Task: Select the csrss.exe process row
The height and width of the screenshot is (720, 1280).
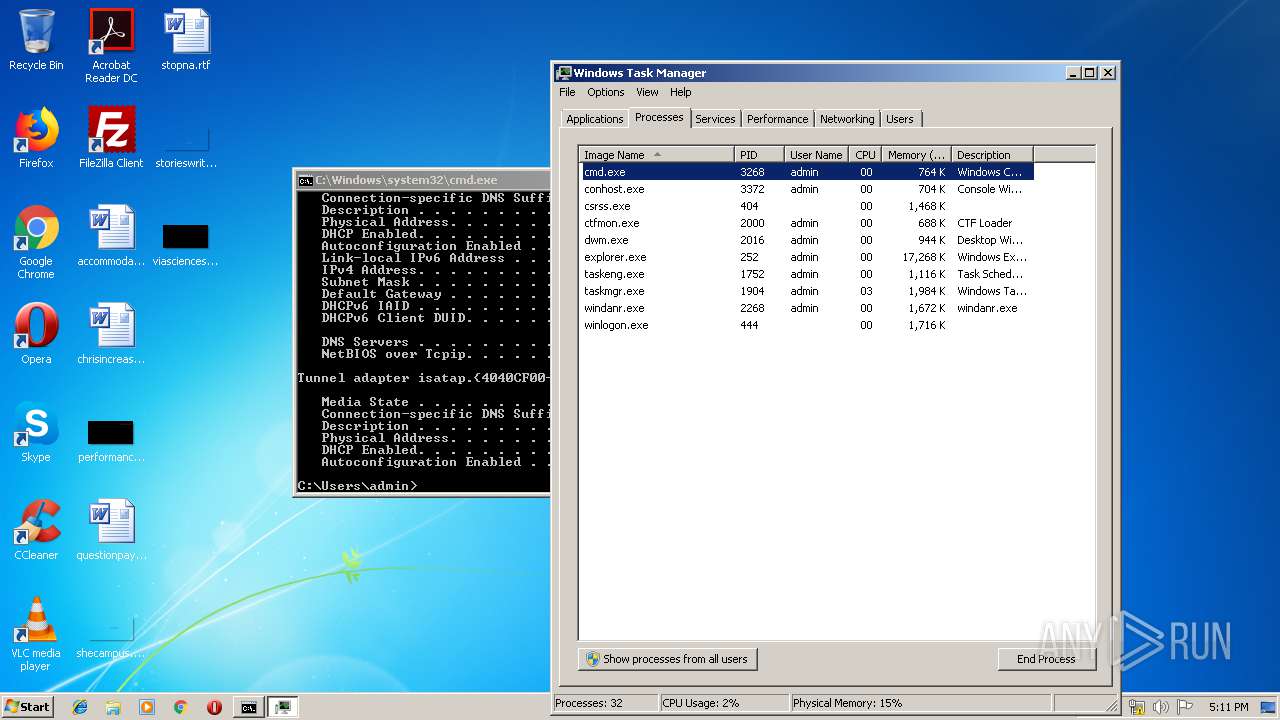Action: tap(806, 206)
